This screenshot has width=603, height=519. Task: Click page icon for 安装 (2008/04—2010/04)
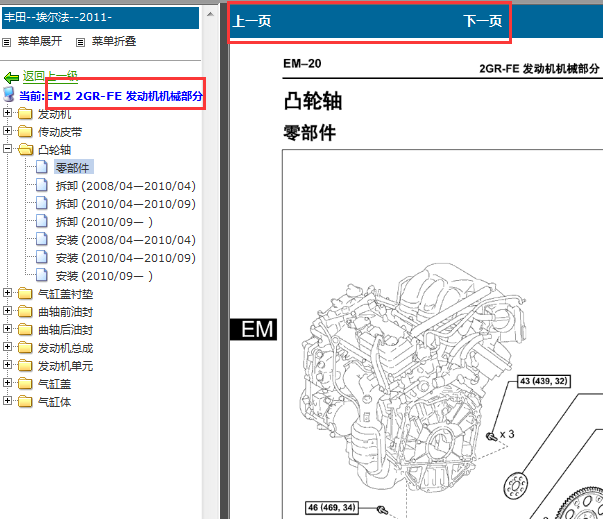pyautogui.click(x=42, y=240)
